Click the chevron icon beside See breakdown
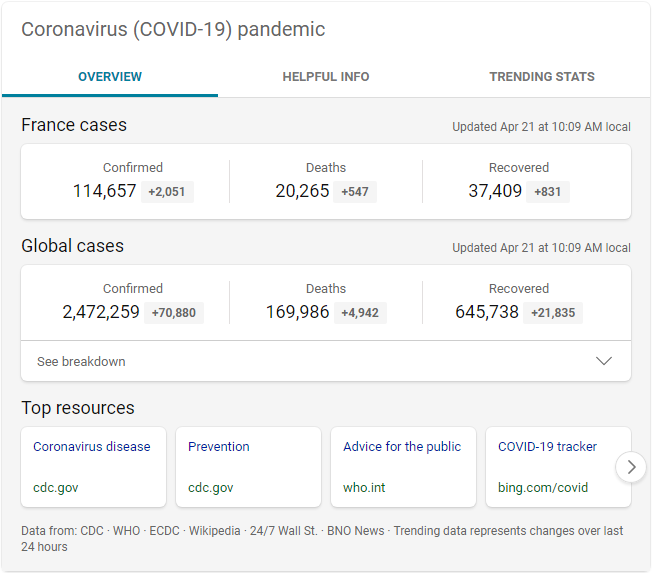 pyautogui.click(x=604, y=361)
